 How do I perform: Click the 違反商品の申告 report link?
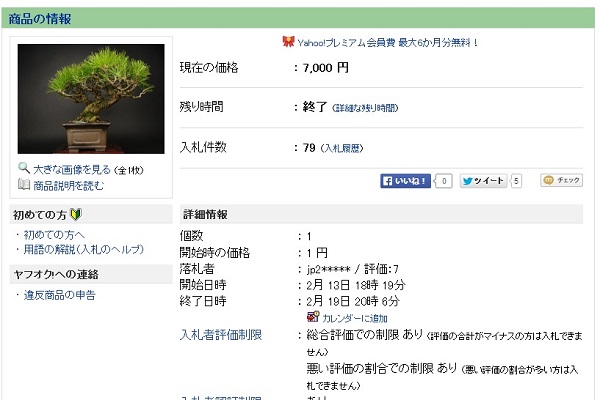59,295
